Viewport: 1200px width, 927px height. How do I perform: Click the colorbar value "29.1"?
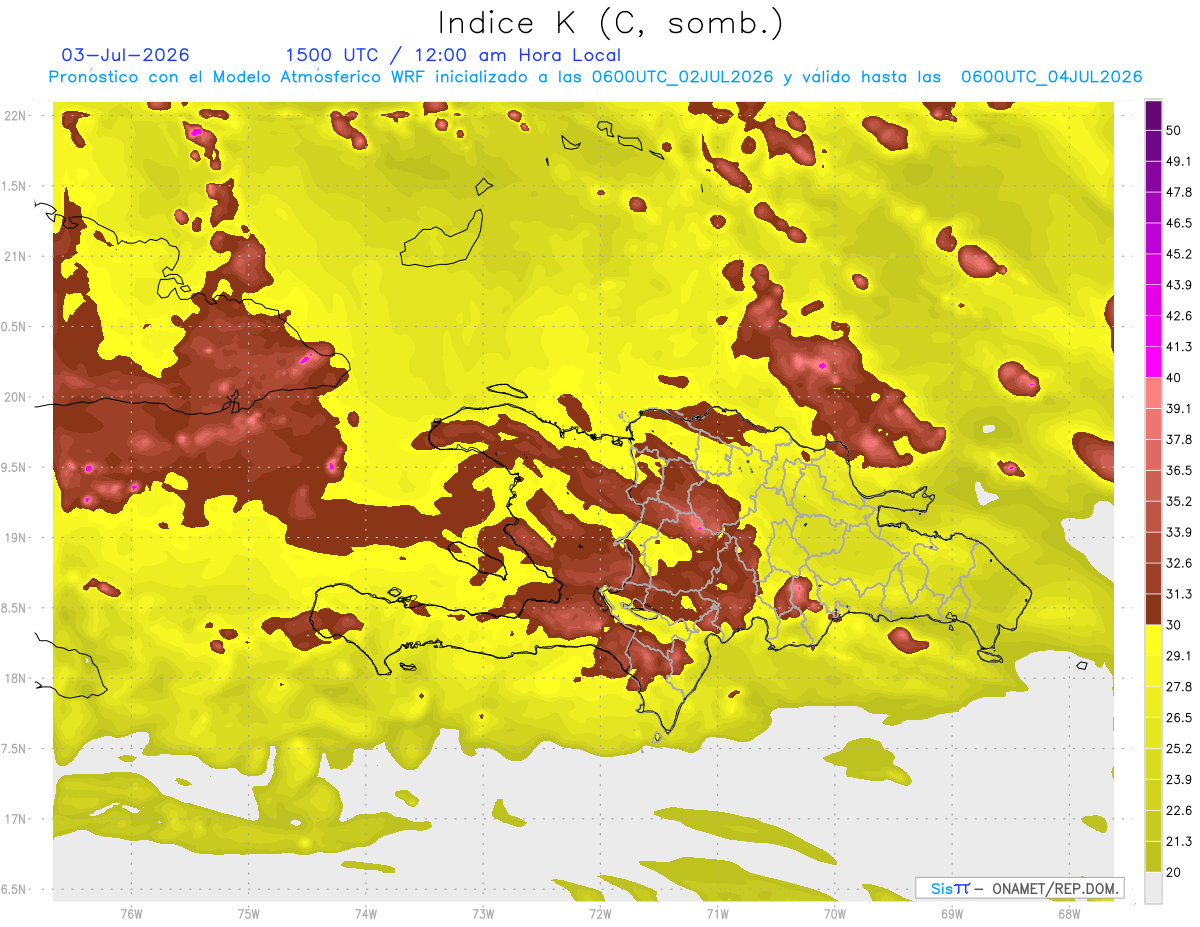(x=1179, y=656)
